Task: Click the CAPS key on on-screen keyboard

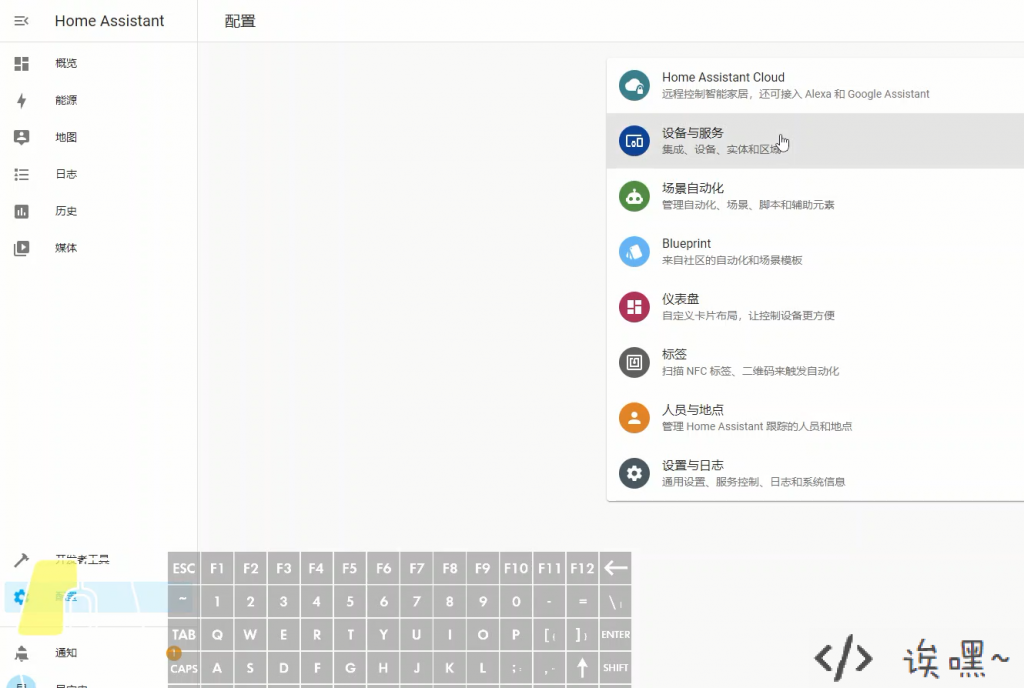Action: click(x=184, y=668)
